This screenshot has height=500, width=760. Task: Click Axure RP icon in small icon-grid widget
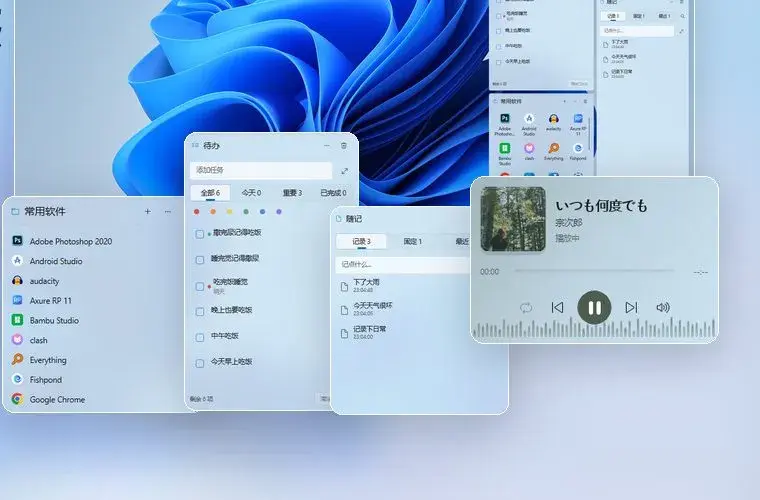578,119
